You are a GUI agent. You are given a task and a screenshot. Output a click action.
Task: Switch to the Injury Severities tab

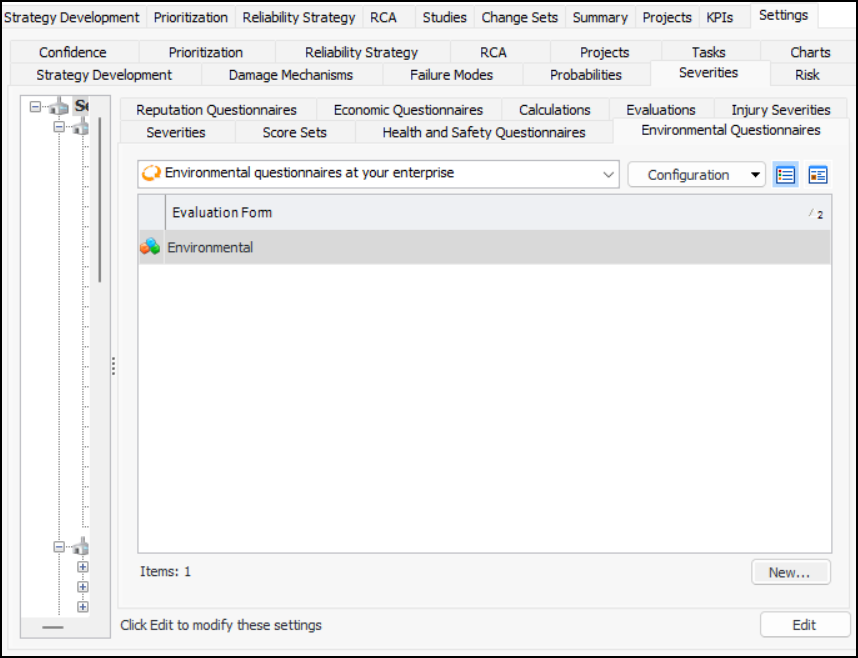(781, 110)
